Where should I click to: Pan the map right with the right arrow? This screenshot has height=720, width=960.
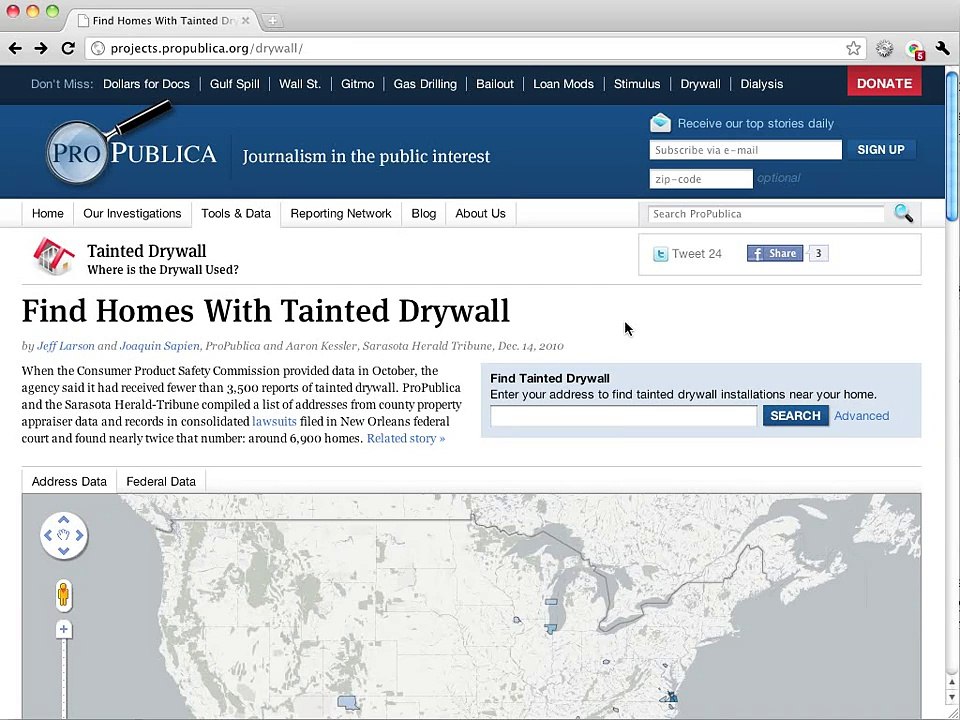80,536
